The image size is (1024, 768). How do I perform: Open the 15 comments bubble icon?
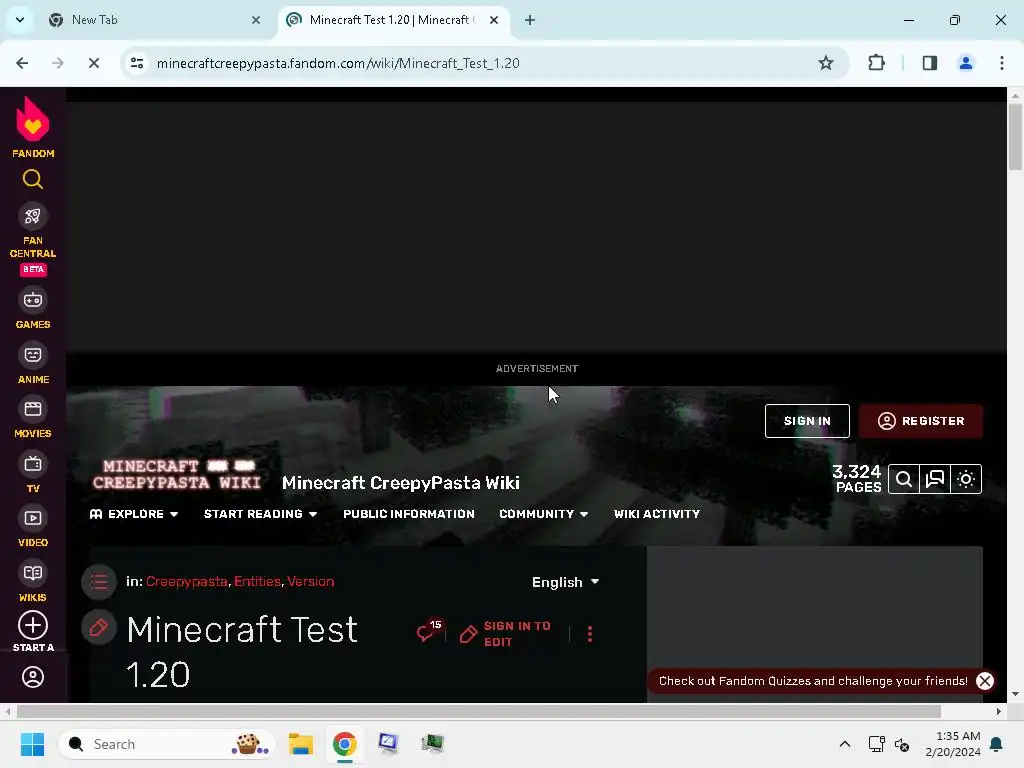pyautogui.click(x=429, y=631)
